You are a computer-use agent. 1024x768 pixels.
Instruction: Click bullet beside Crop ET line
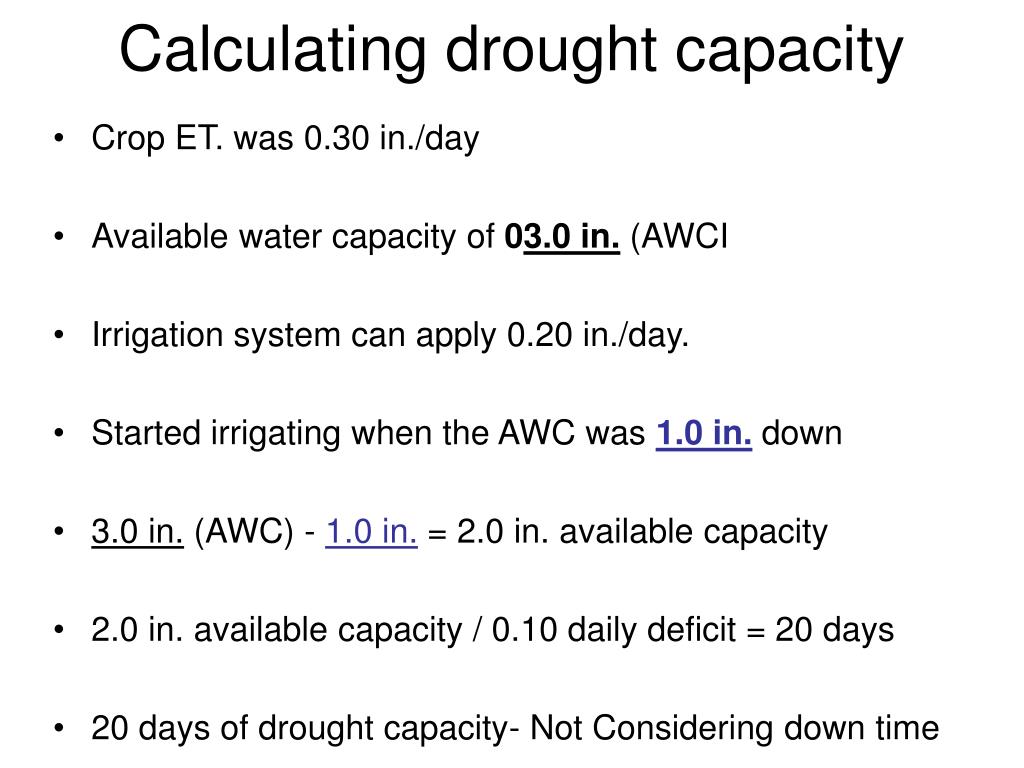59,138
